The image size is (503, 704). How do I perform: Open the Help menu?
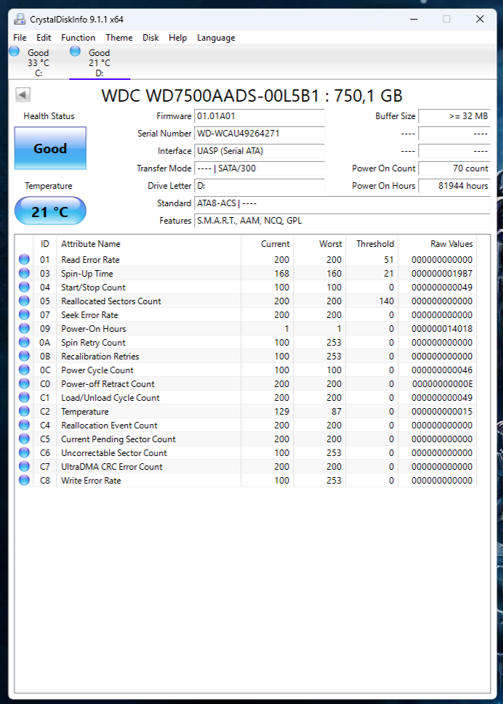(x=177, y=38)
